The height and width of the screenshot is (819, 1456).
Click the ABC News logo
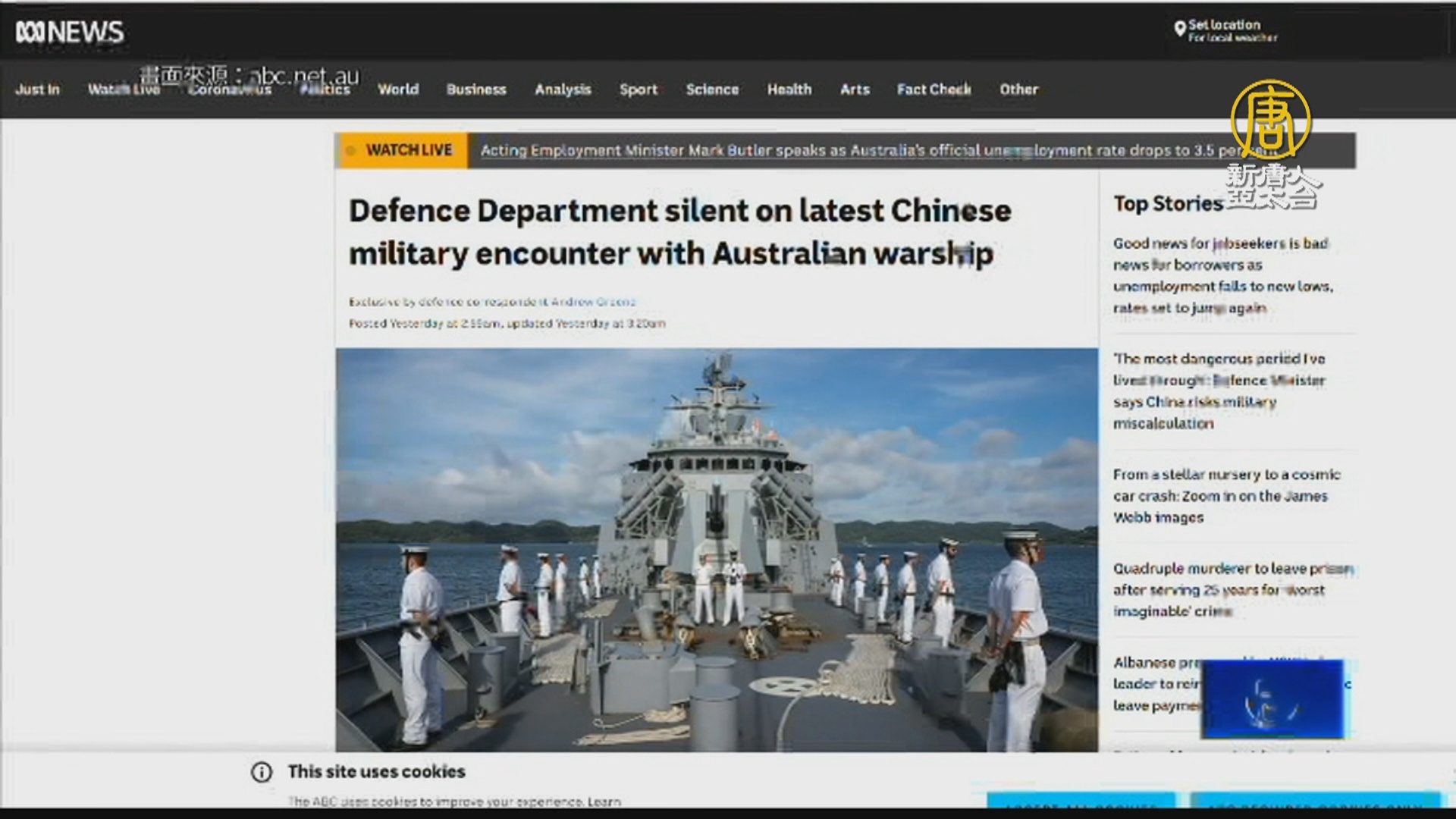[x=70, y=32]
